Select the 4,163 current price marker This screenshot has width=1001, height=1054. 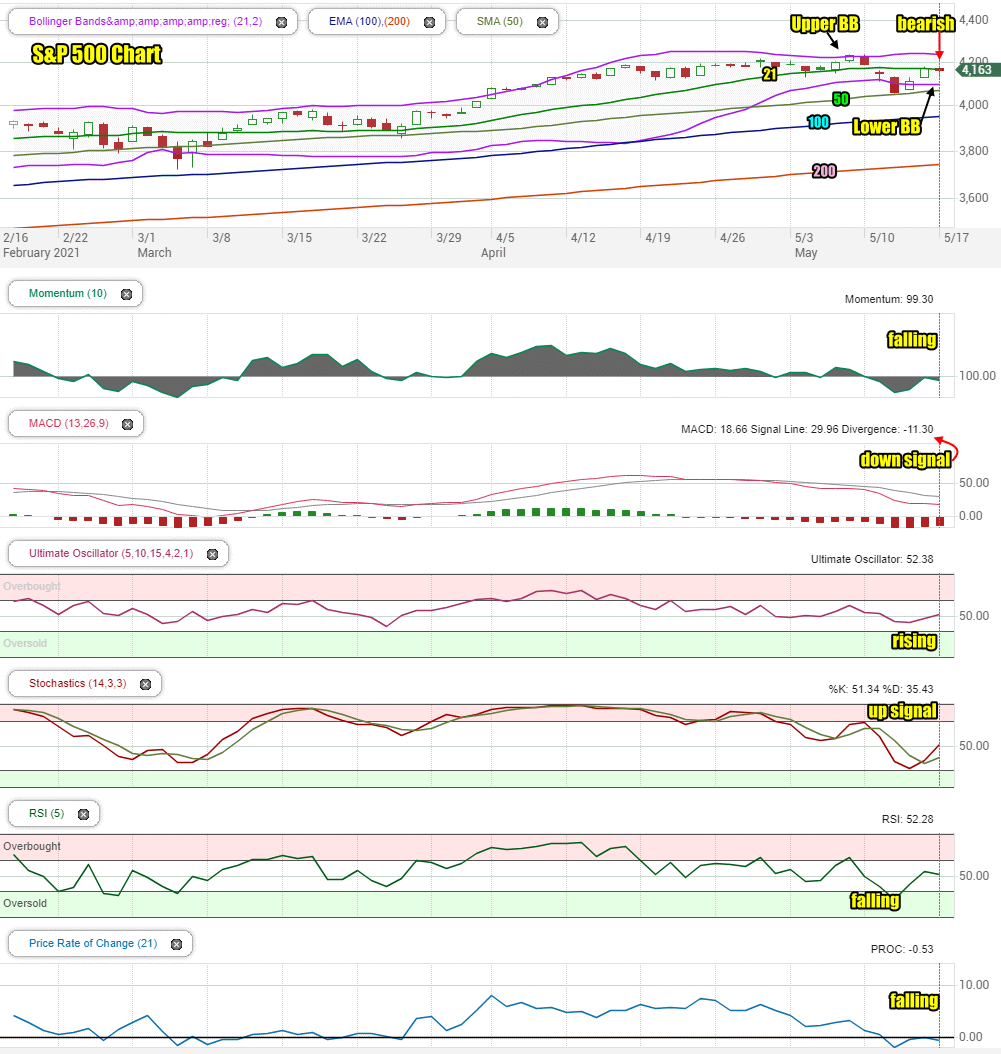pos(977,69)
